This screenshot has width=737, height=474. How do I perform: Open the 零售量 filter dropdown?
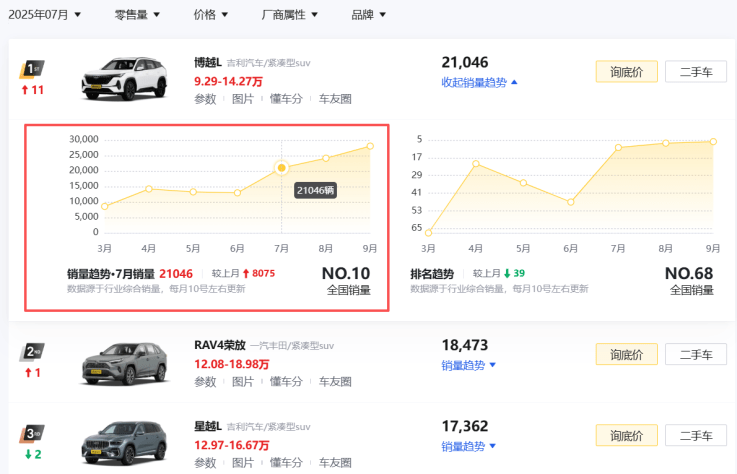click(137, 15)
